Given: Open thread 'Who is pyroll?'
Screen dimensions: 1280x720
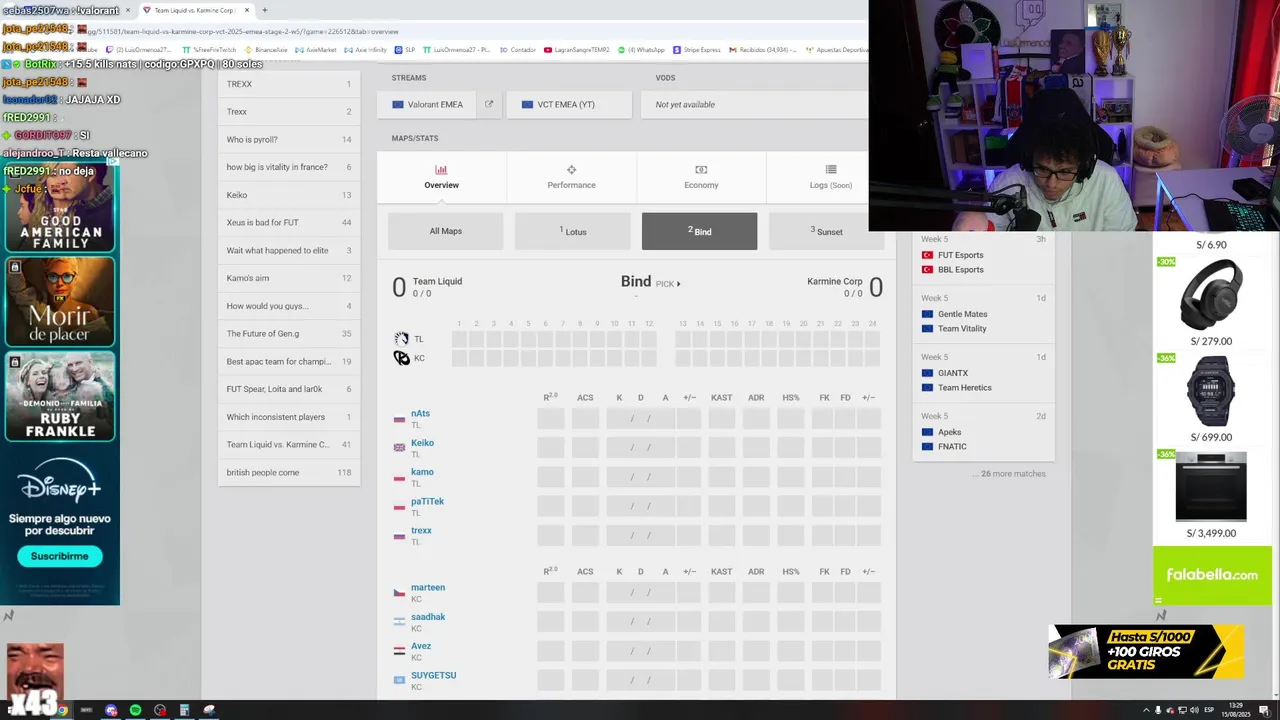Looking at the screenshot, I should click(289, 139).
